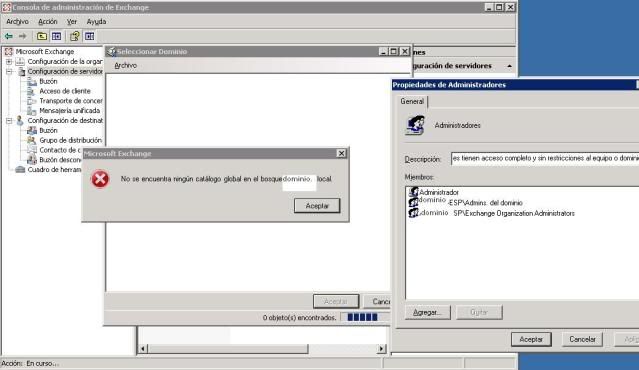Image resolution: width=639 pixels, height=370 pixels.
Task: Click the Forward arrow toolbar icon
Action: pyautogui.click(x=22, y=36)
